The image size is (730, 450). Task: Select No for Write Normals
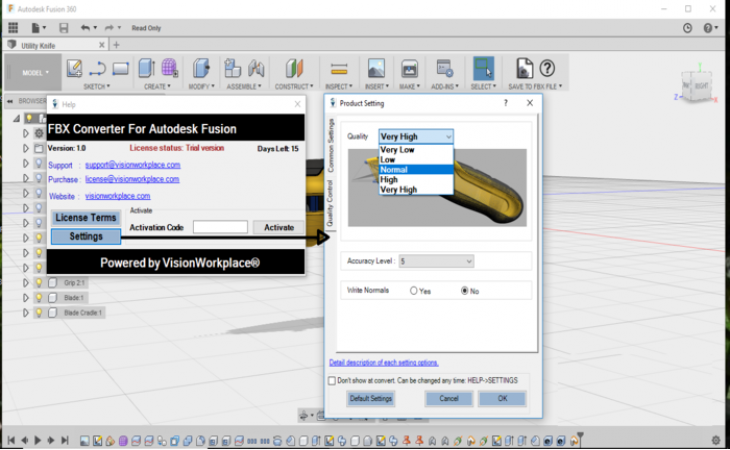(x=464, y=291)
